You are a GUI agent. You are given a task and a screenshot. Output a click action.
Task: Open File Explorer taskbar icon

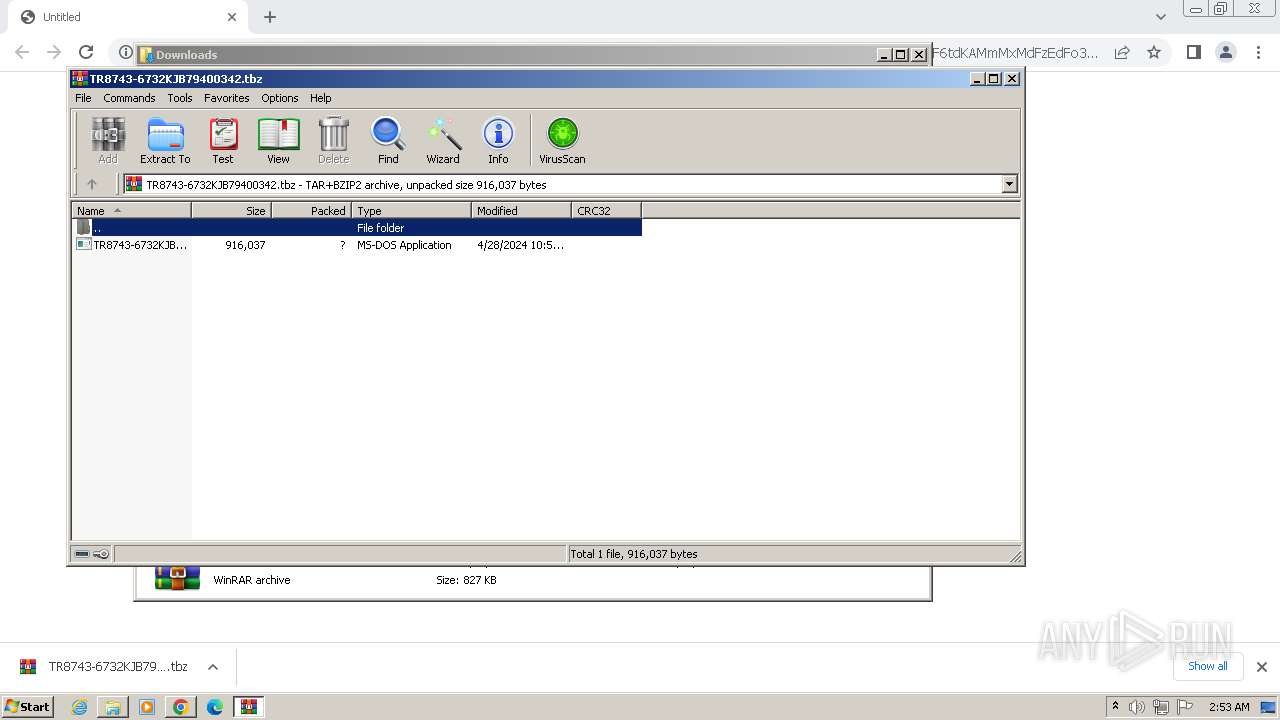[x=113, y=707]
